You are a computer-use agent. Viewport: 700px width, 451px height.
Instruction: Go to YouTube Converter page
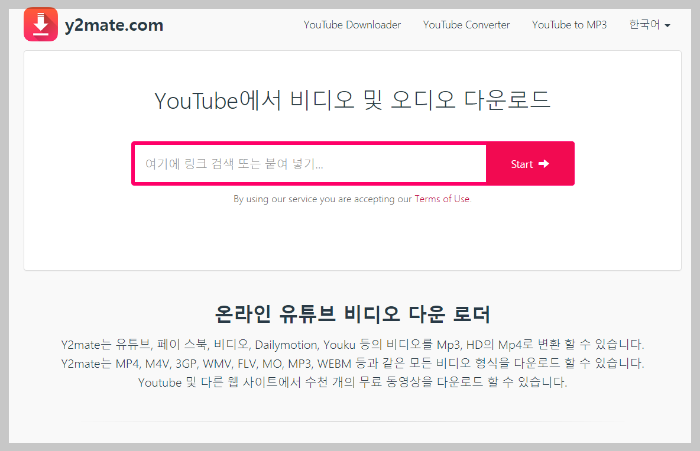[x=466, y=25]
